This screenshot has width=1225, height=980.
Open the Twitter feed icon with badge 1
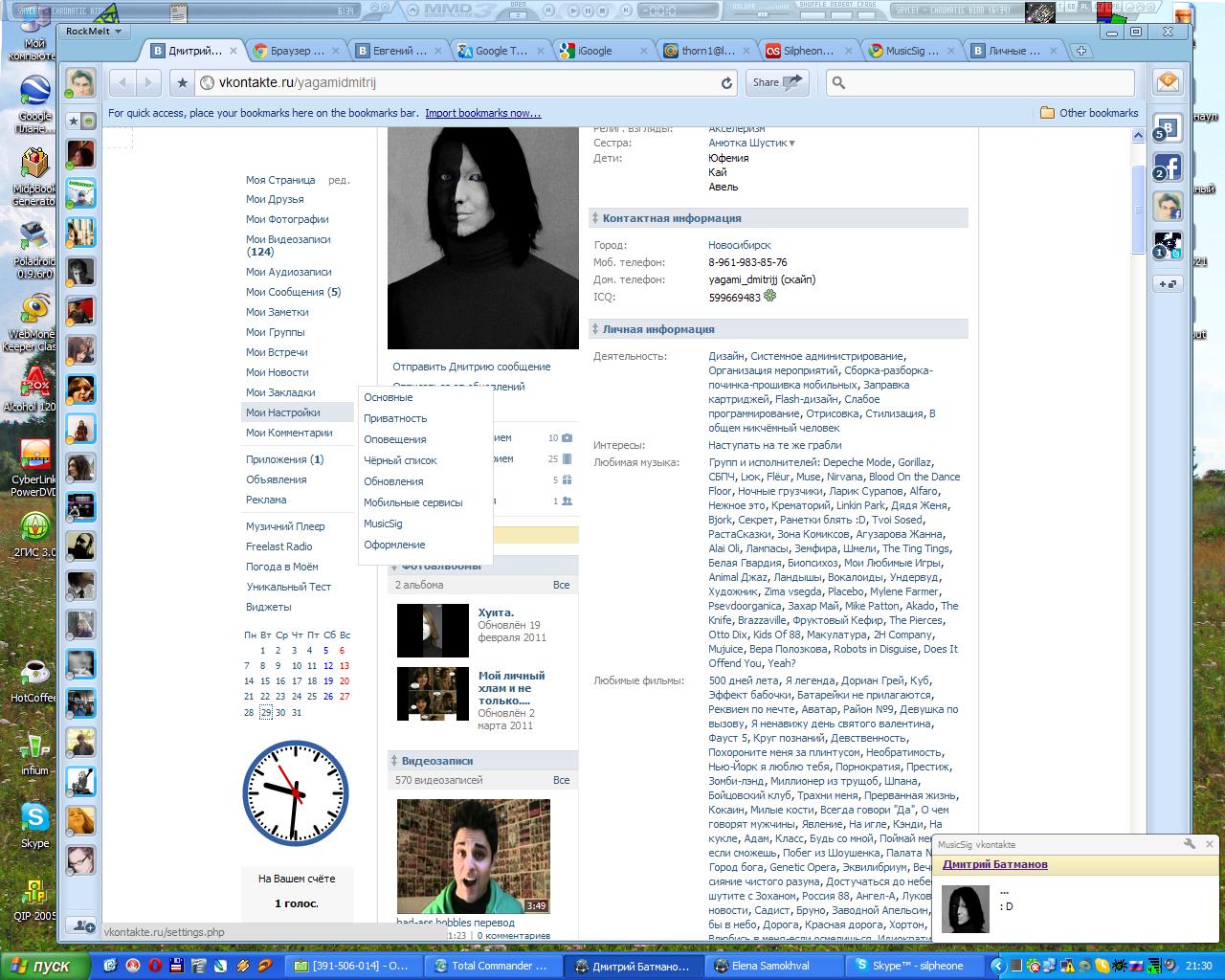point(1168,245)
